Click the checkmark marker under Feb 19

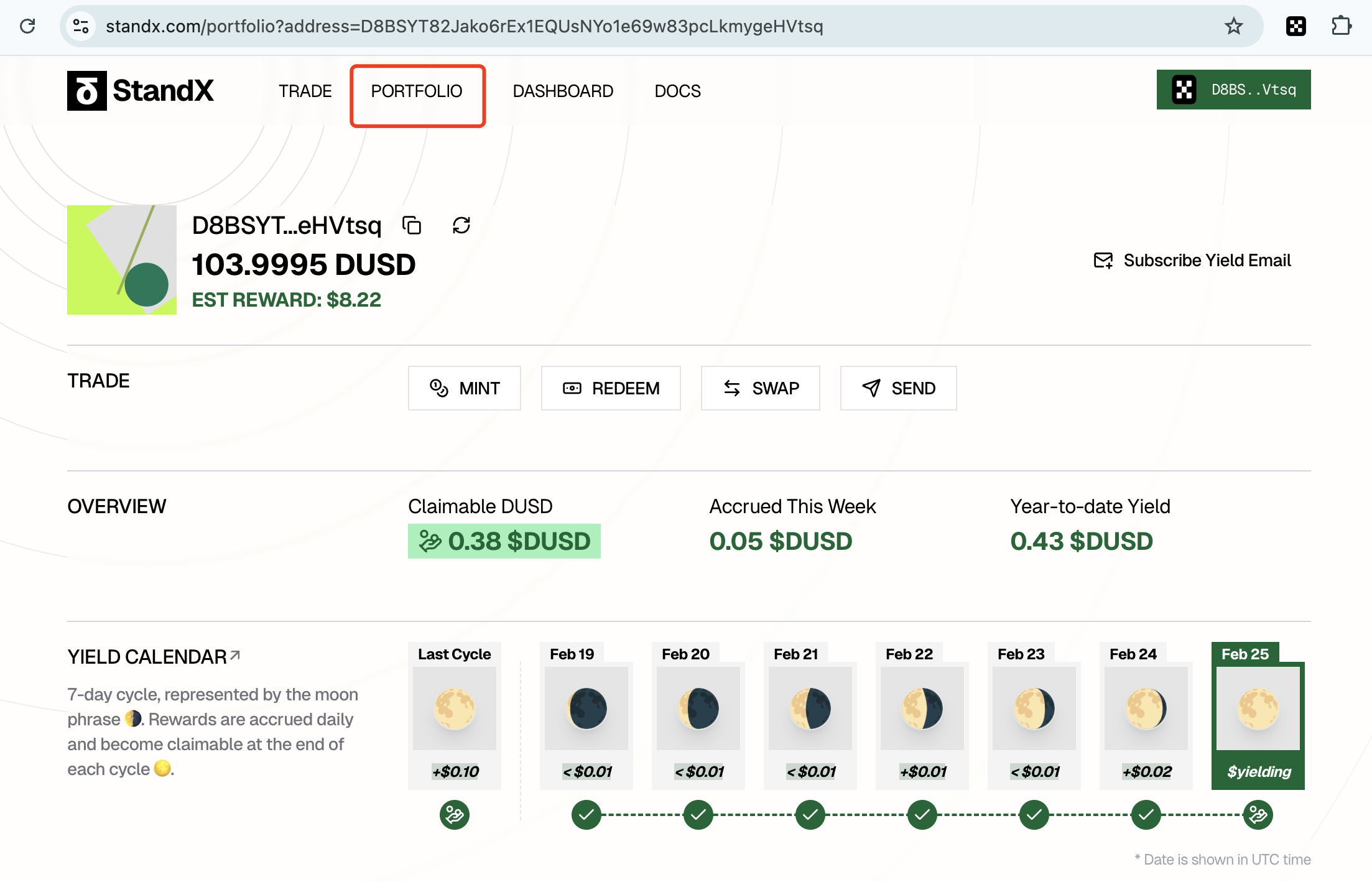pyautogui.click(x=586, y=815)
